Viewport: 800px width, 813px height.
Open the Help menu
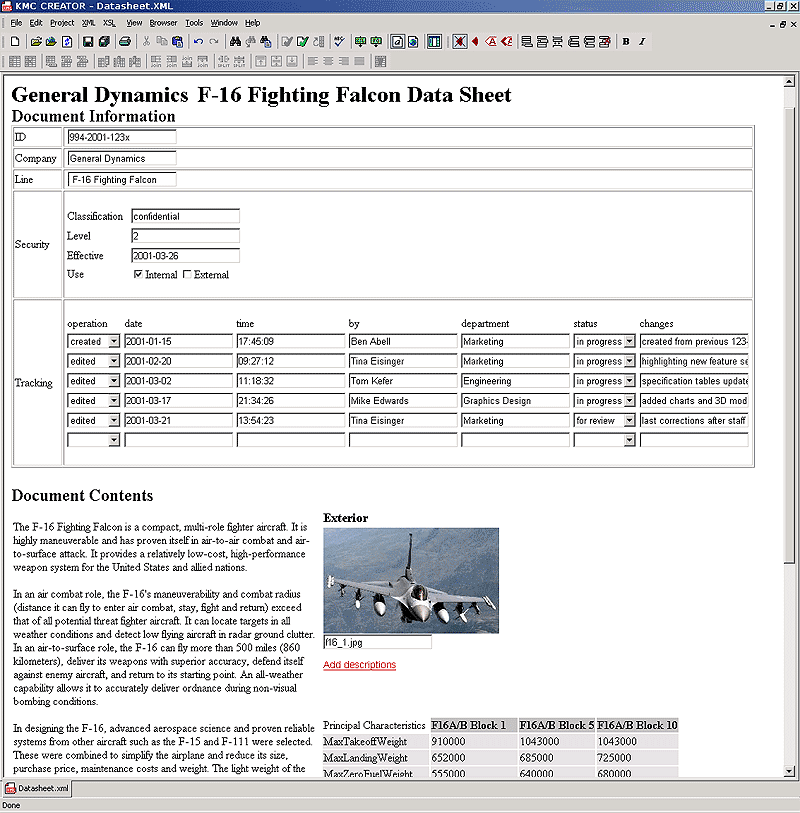click(x=252, y=23)
